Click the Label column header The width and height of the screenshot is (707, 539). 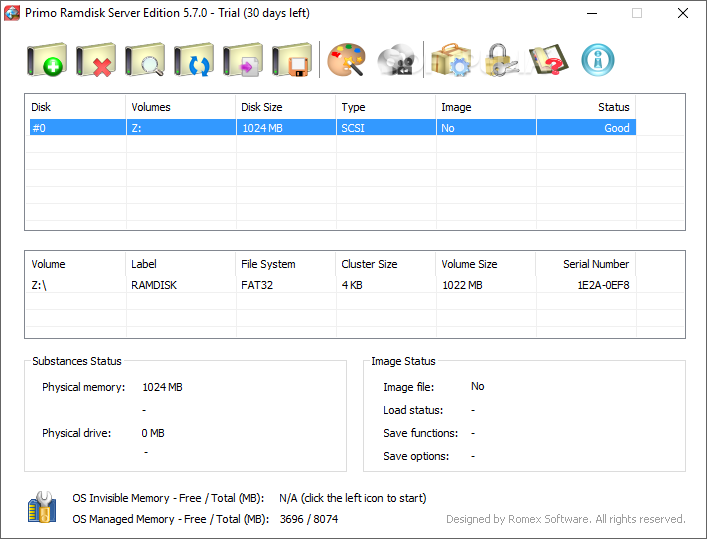pos(181,264)
